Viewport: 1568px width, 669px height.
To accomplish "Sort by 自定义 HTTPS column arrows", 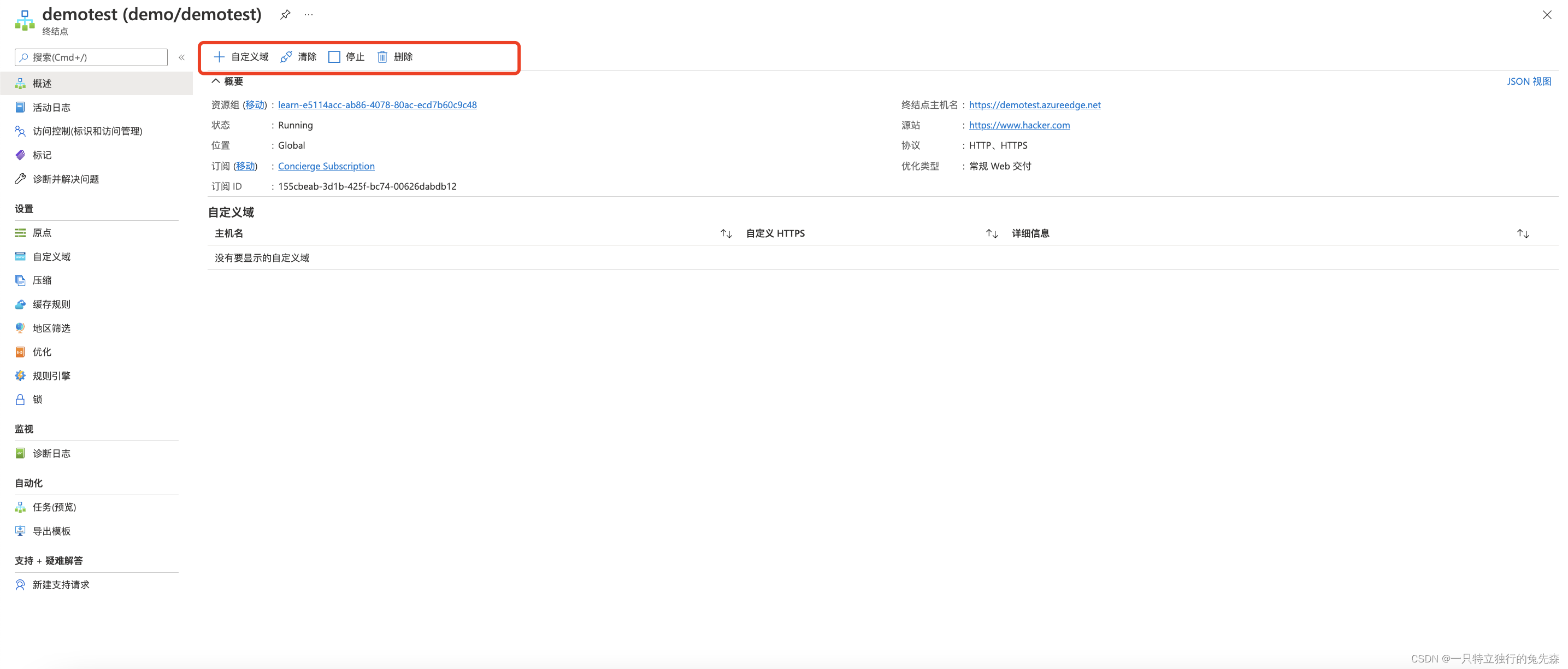I will [x=992, y=234].
